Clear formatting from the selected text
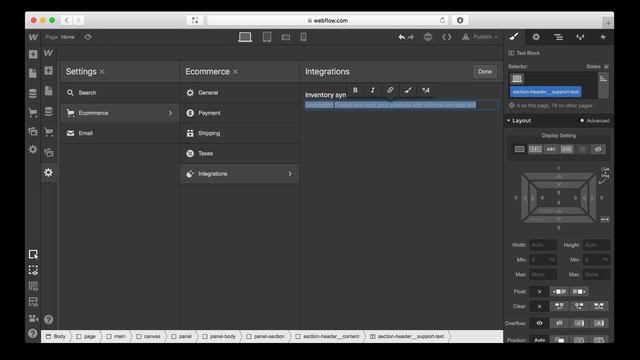Viewport: 640px width, 360px height. [426, 90]
